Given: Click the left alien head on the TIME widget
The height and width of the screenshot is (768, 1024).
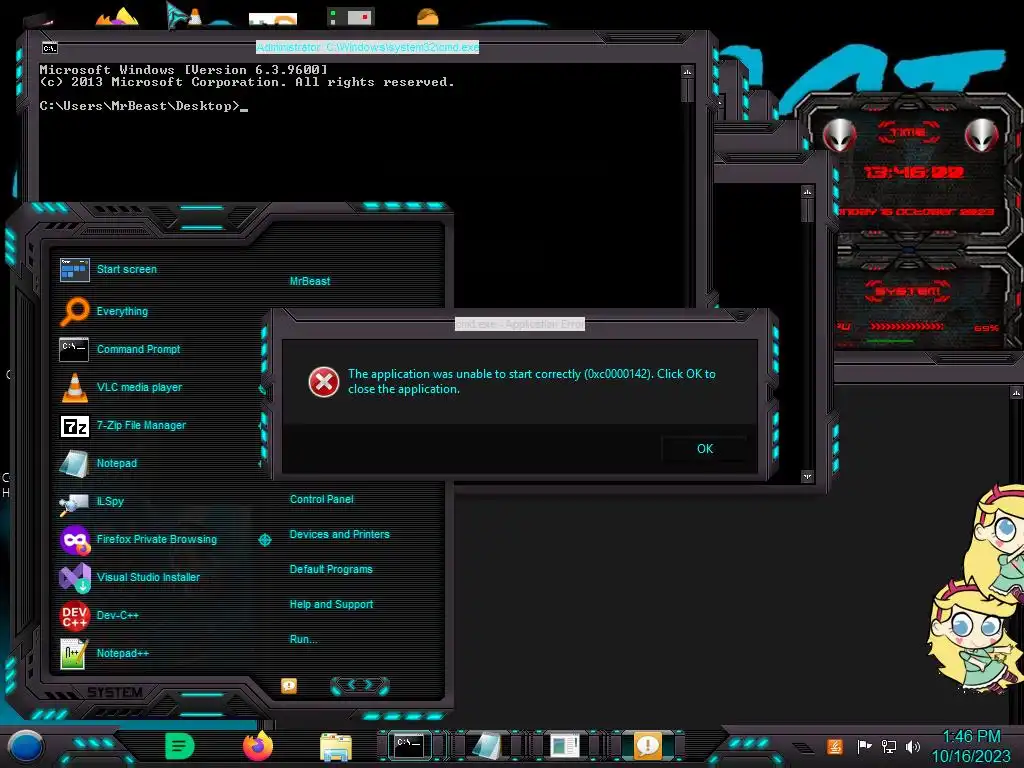Looking at the screenshot, I should click(839, 136).
